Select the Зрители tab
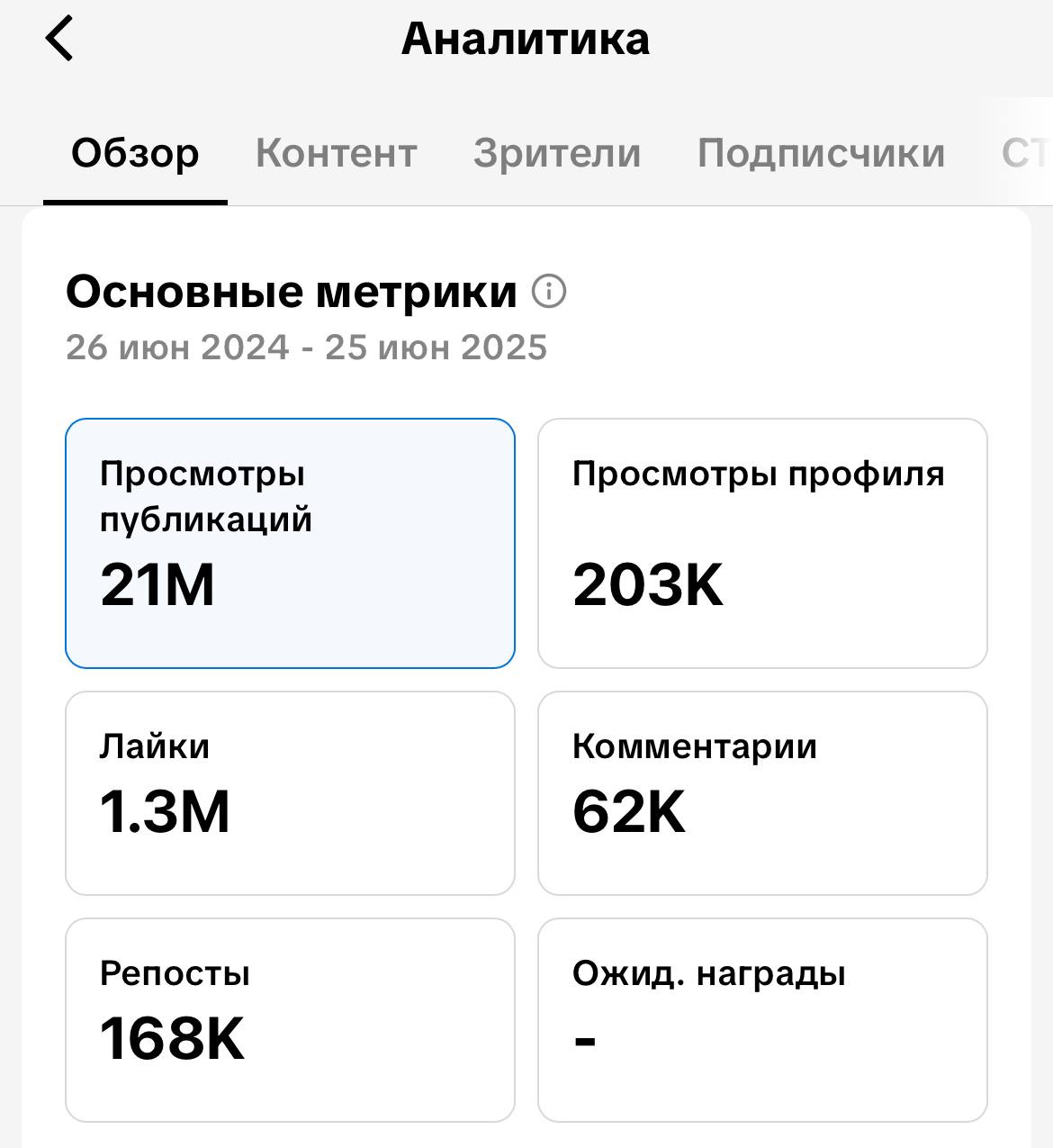The image size is (1053, 1148). click(557, 153)
